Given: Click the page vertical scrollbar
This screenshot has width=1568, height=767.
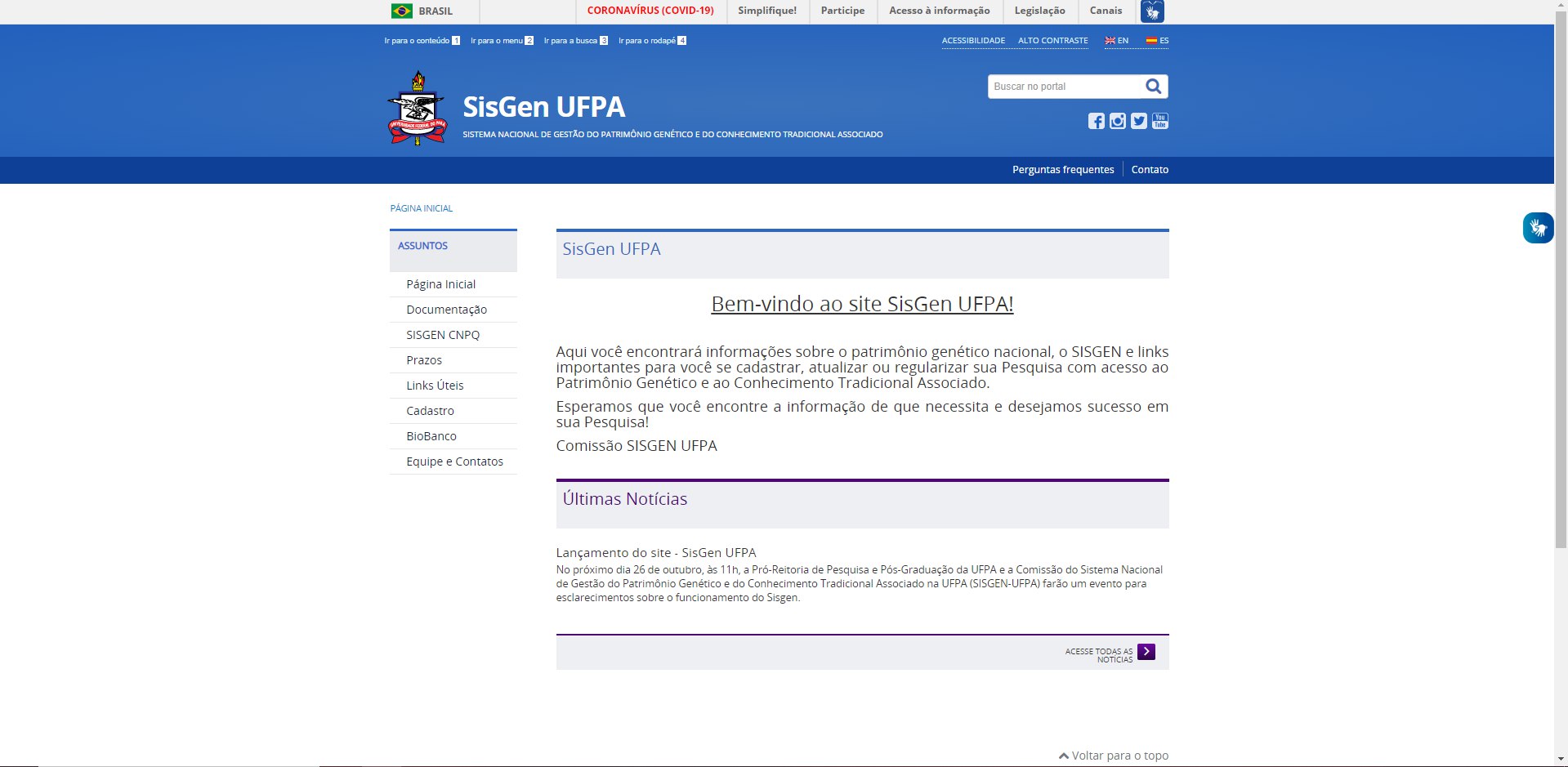Looking at the screenshot, I should pyautogui.click(x=1561, y=327).
